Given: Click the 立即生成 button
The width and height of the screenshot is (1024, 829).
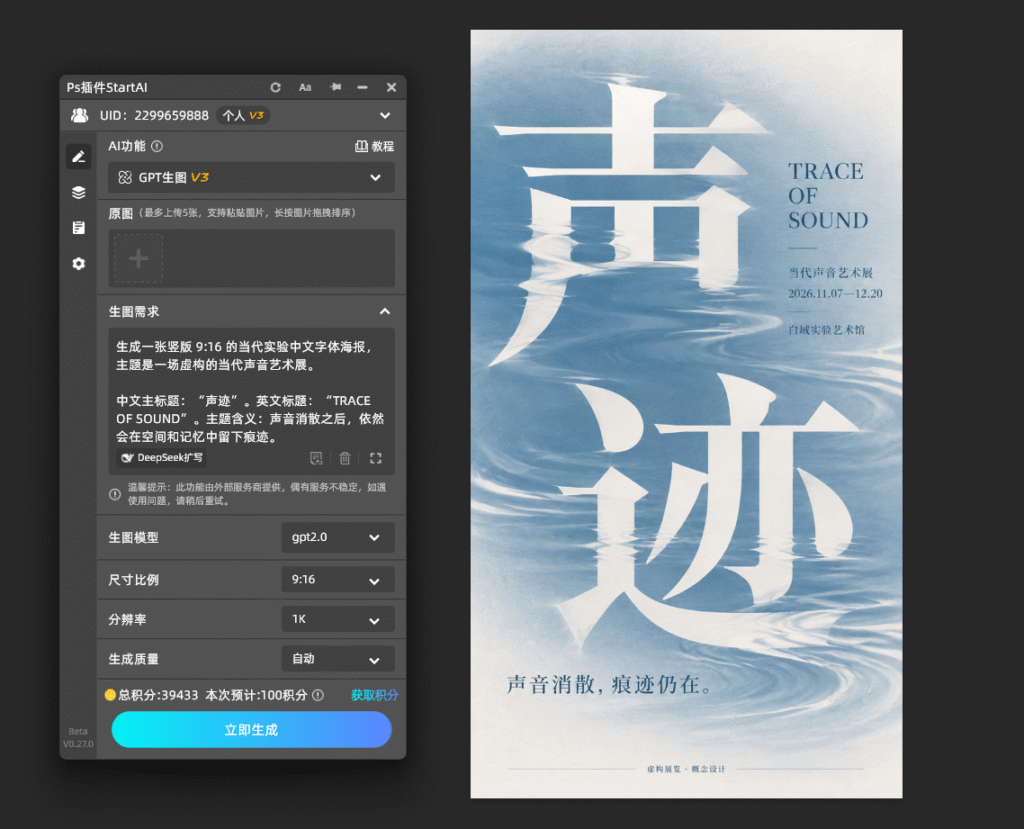Looking at the screenshot, I should (x=251, y=730).
